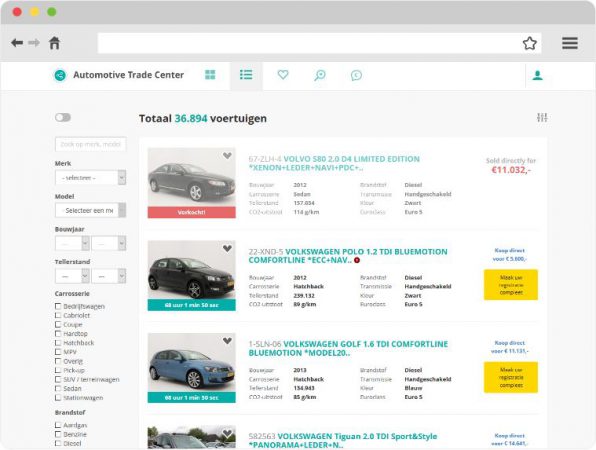The height and width of the screenshot is (450, 596).
Task: Click the Polo auction countdown timer bar
Action: (x=192, y=305)
